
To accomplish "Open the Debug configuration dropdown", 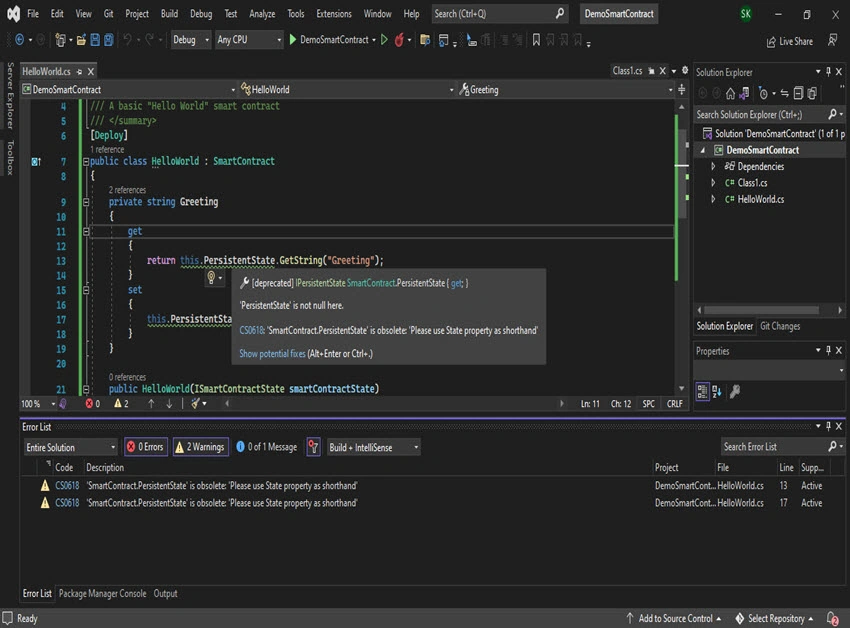I will (x=190, y=40).
